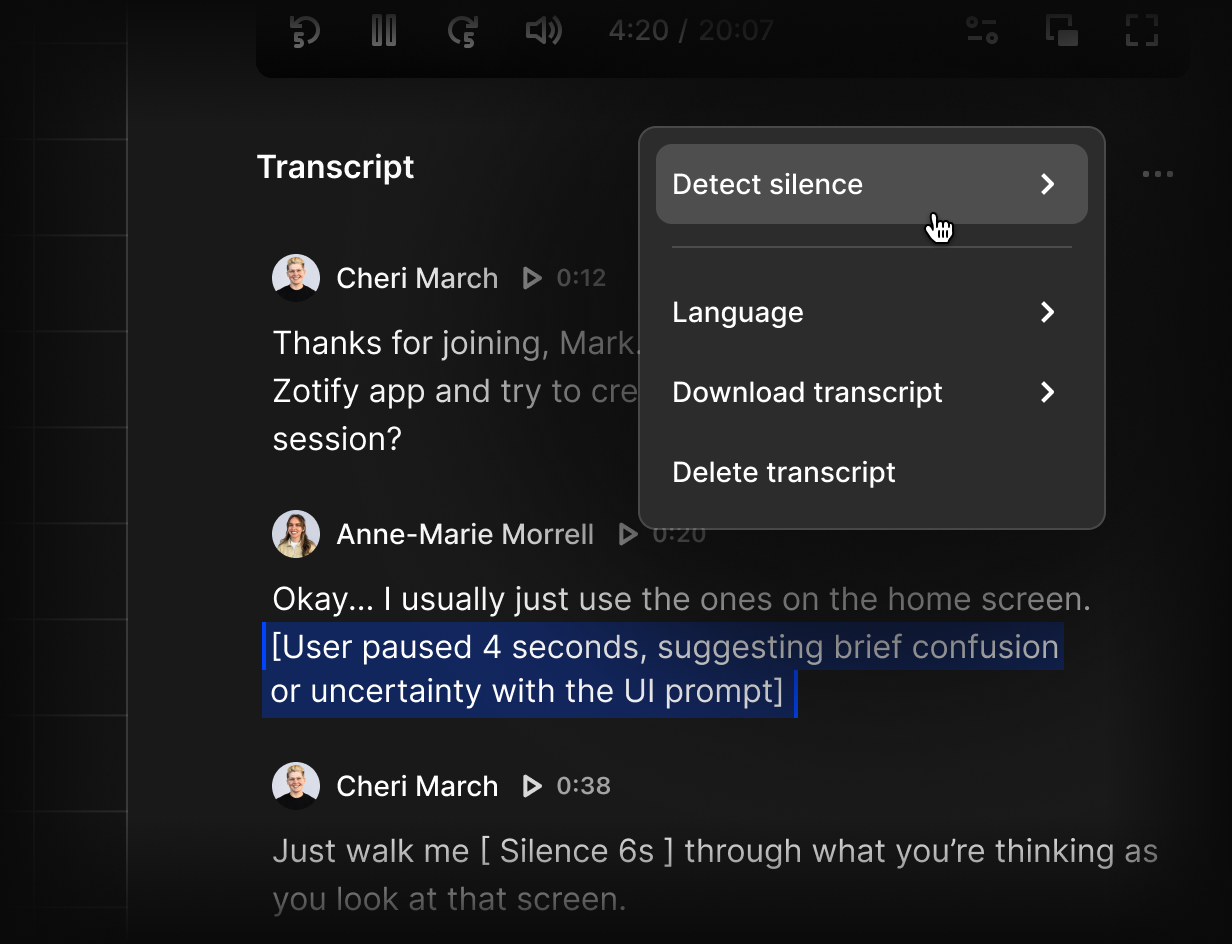Rewind playback 5 seconds
The height and width of the screenshot is (944, 1232).
click(304, 30)
